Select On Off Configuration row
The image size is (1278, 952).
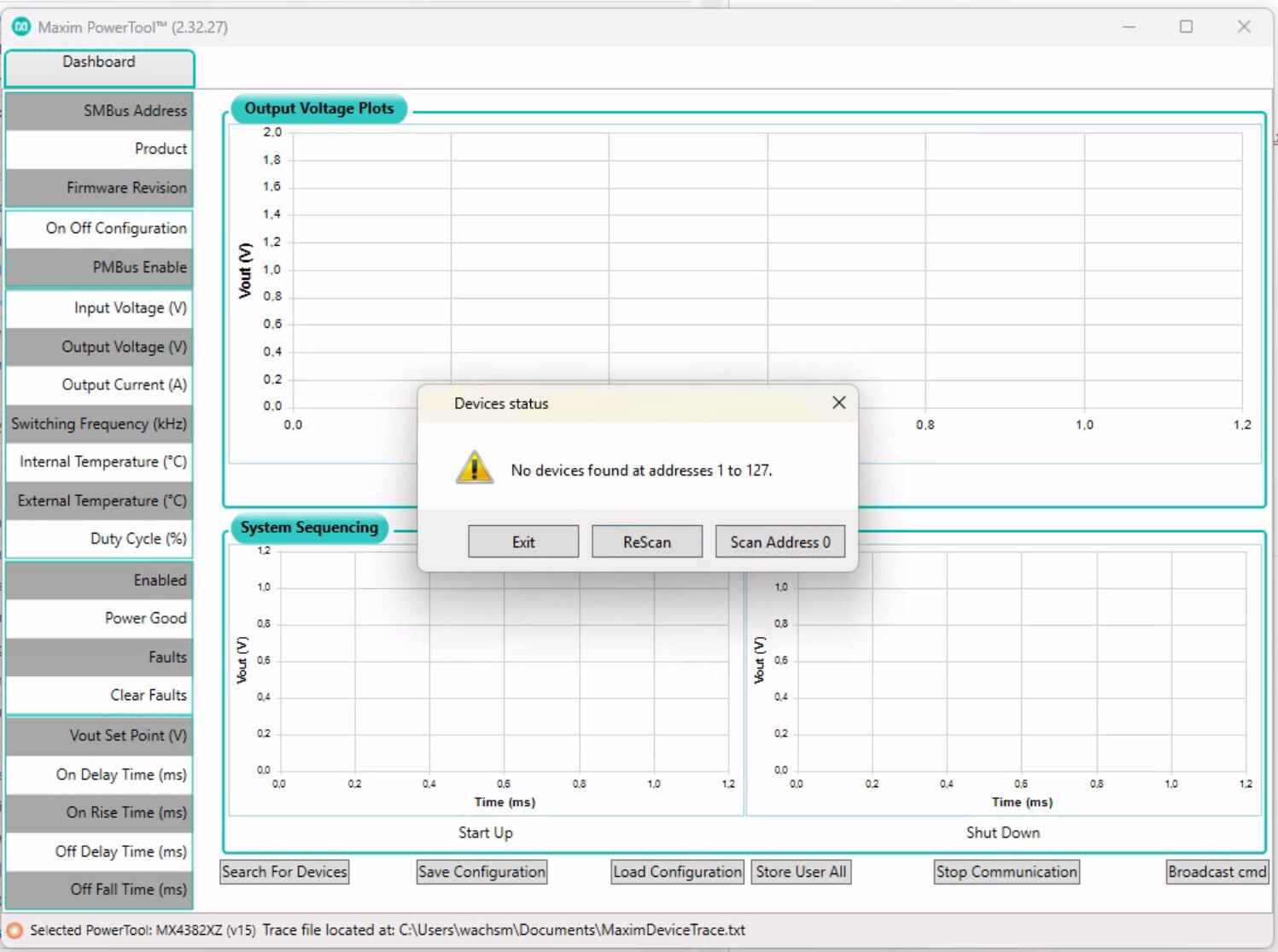click(99, 228)
